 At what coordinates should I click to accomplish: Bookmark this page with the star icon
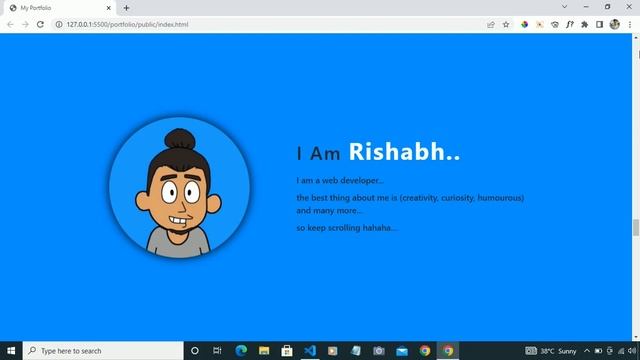(506, 24)
